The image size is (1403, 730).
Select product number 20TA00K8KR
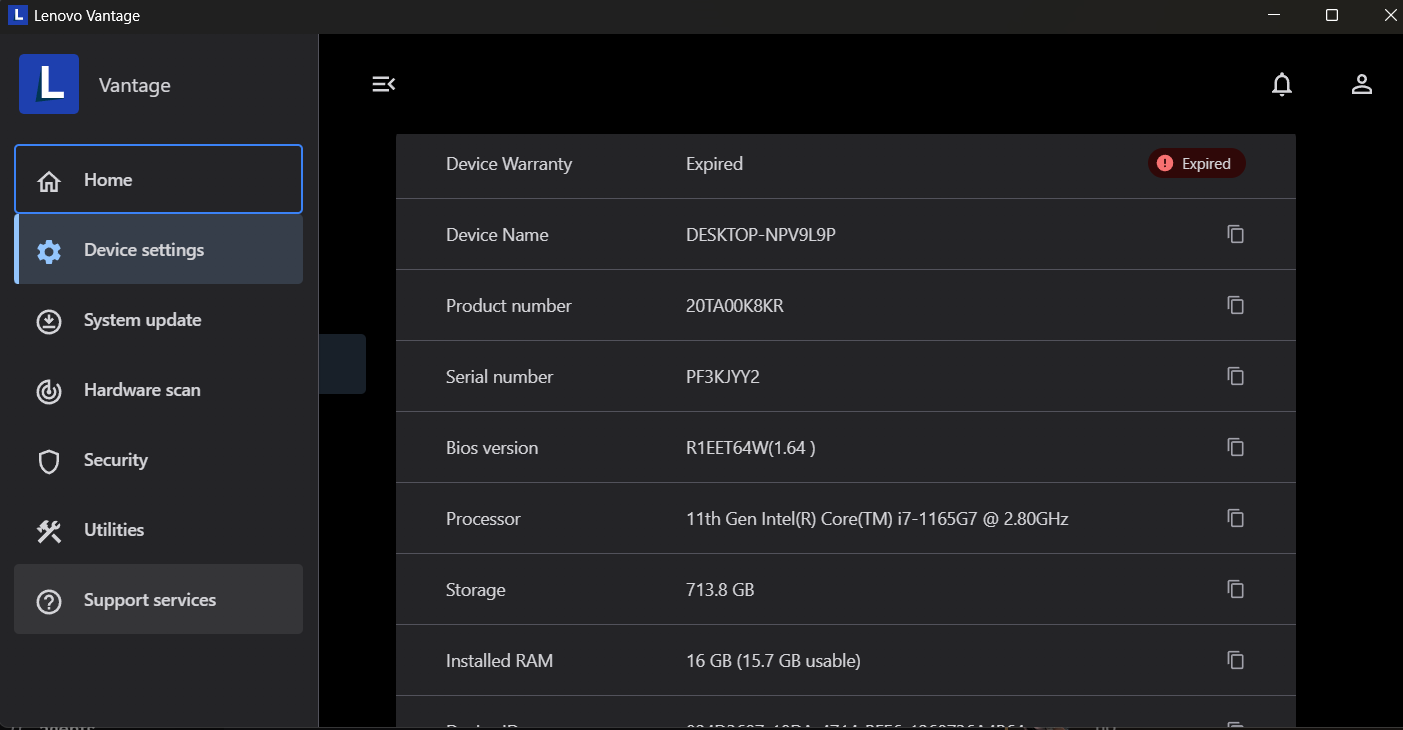(735, 306)
